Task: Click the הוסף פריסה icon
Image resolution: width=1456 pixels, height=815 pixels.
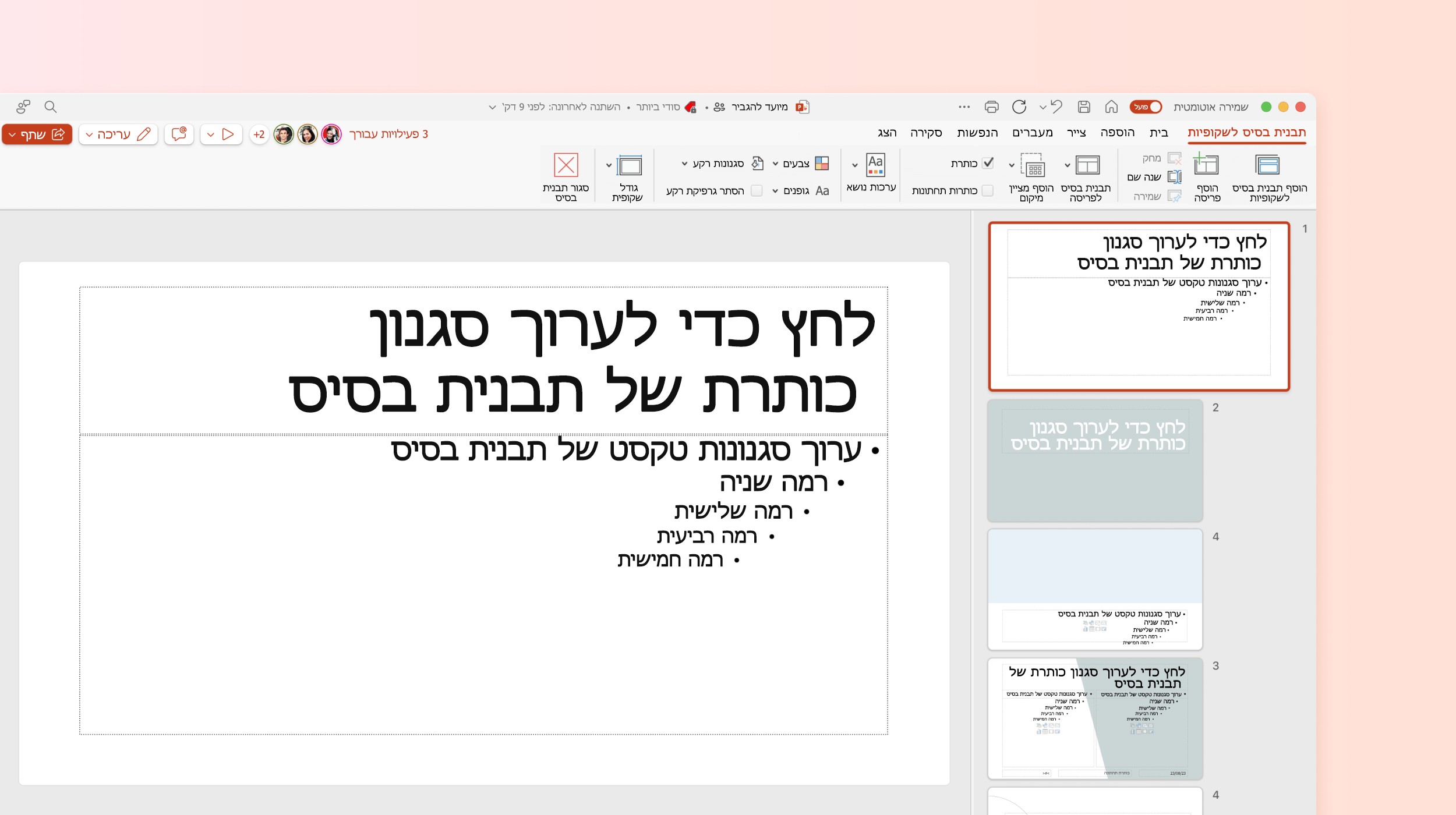Action: point(1206,164)
